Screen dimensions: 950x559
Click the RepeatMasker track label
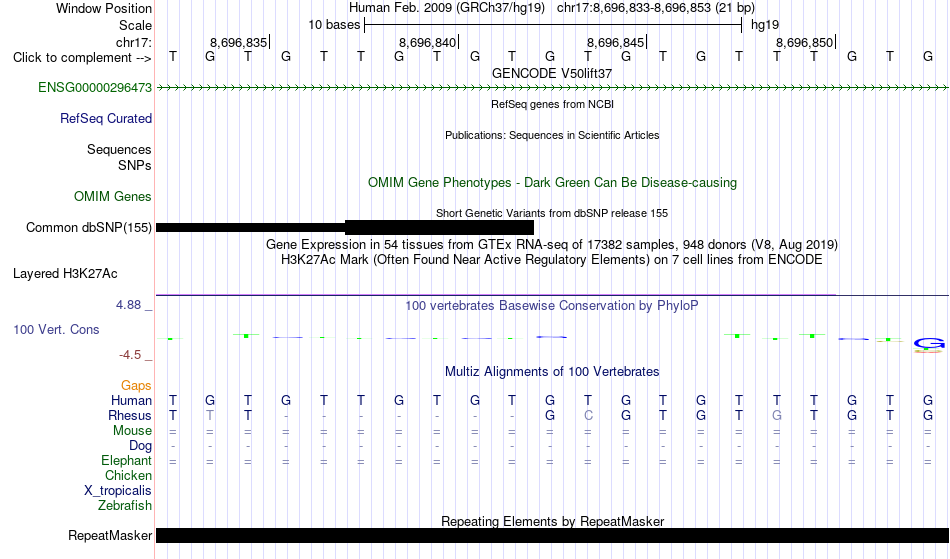point(110,536)
